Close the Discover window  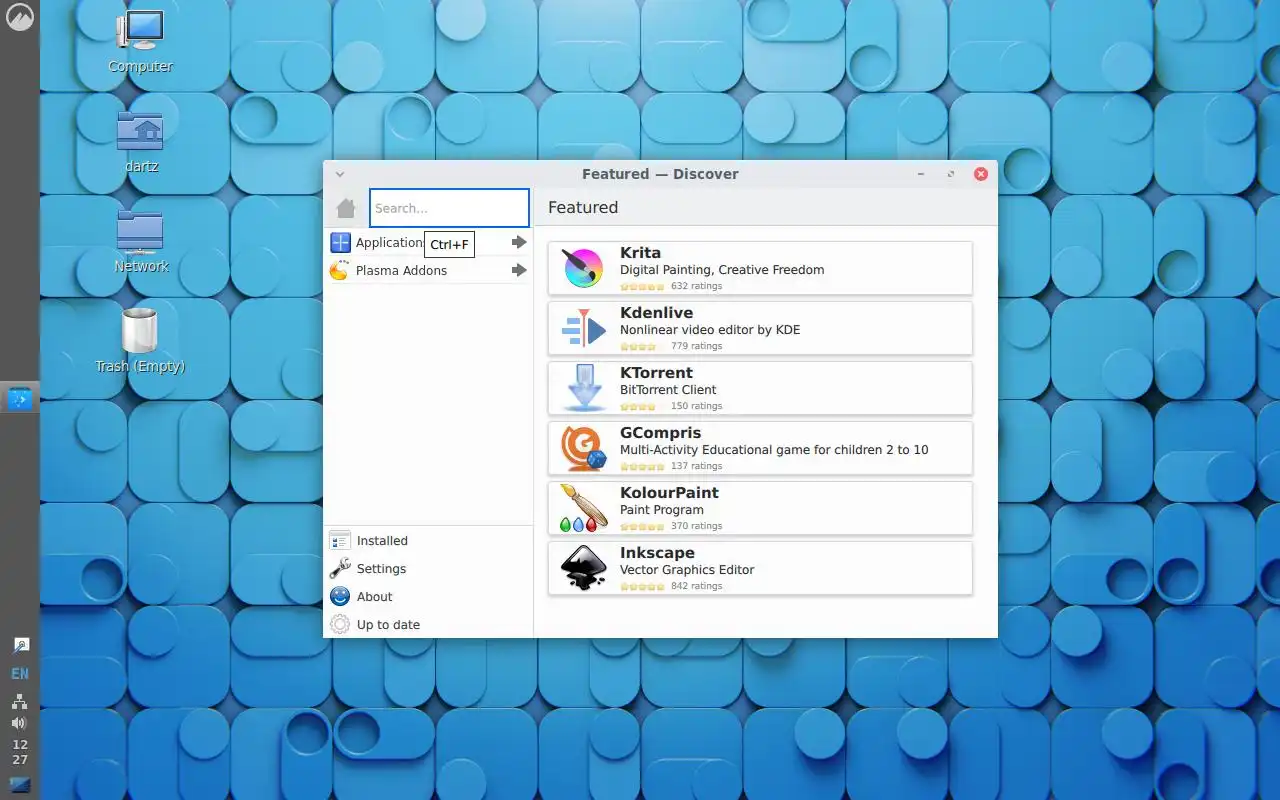point(981,174)
